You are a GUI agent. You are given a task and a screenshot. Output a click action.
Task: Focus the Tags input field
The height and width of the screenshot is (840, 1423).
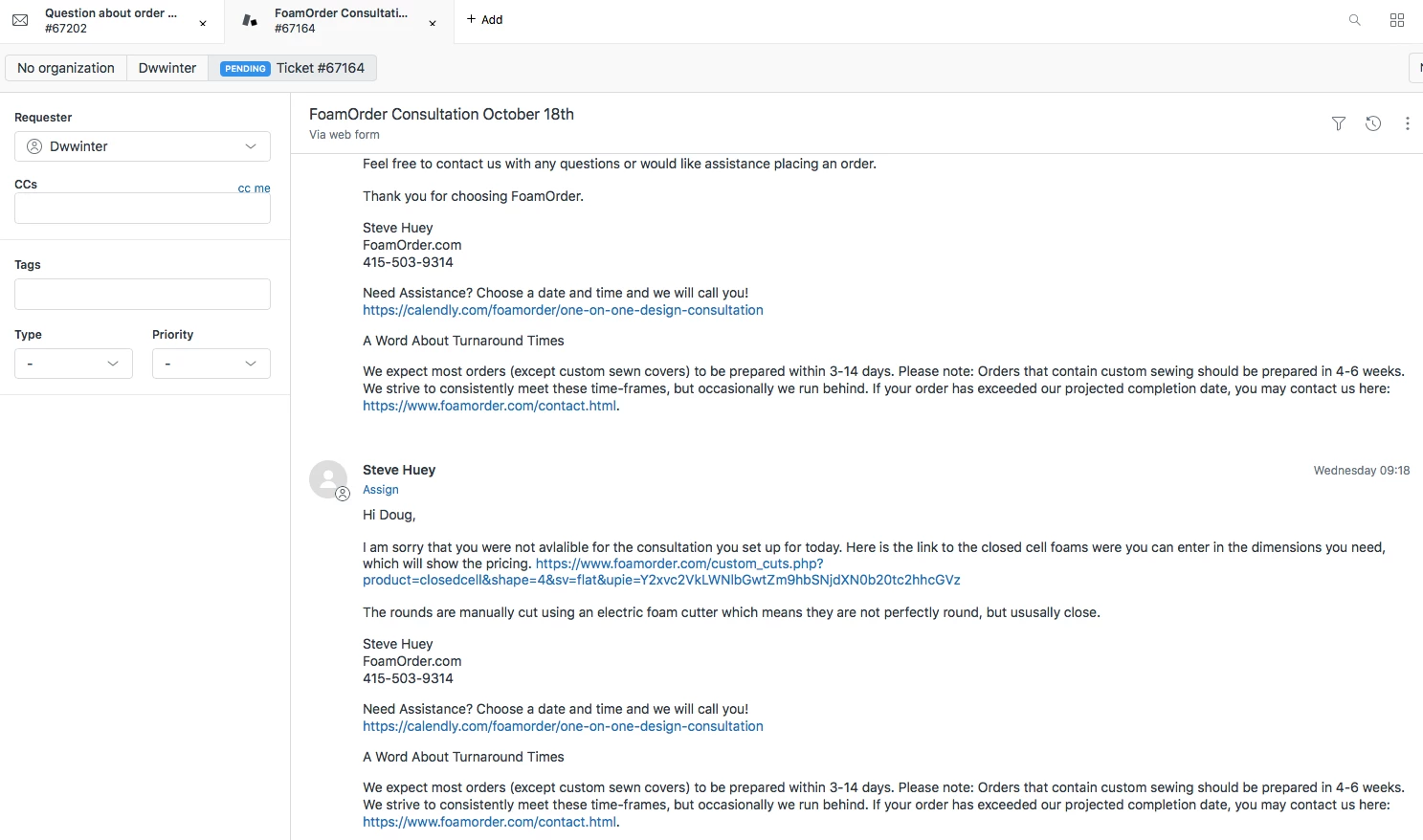143,294
